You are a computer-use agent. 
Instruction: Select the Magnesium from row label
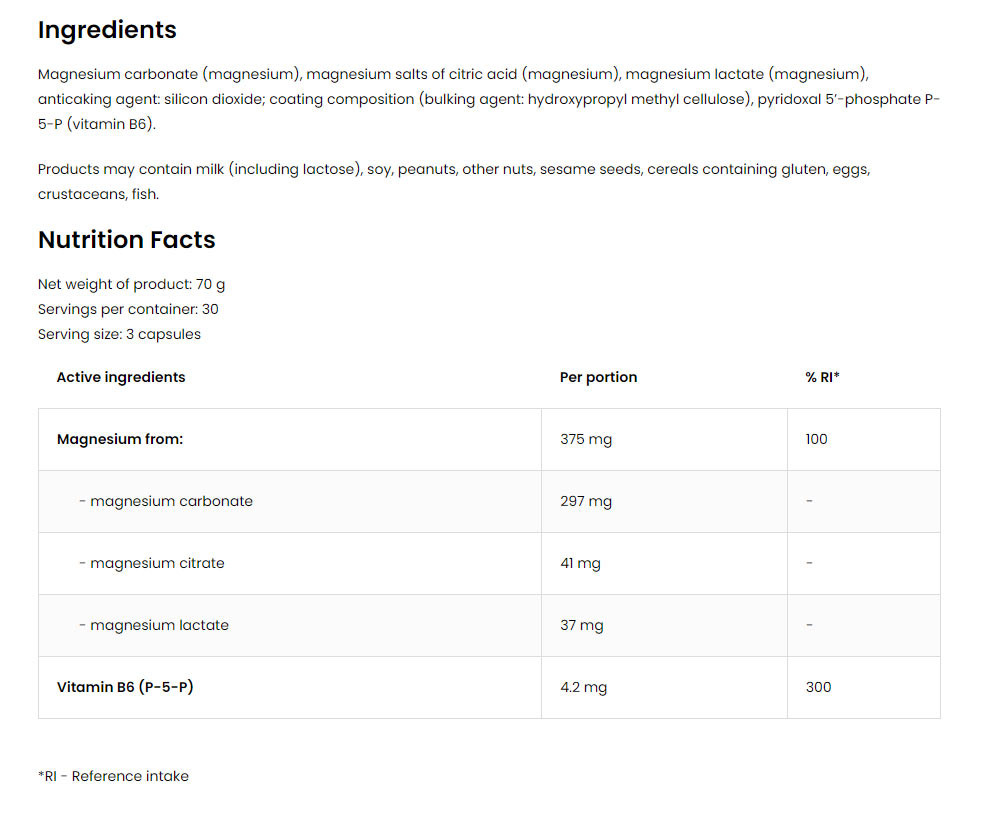click(x=120, y=439)
